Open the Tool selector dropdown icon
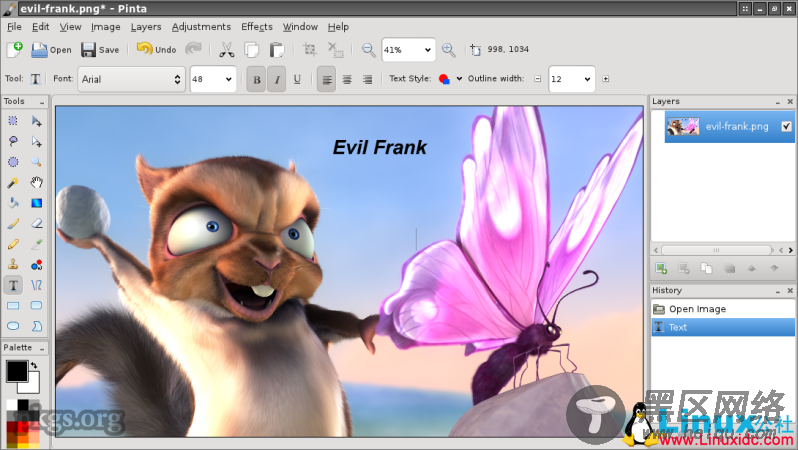 tap(35, 79)
